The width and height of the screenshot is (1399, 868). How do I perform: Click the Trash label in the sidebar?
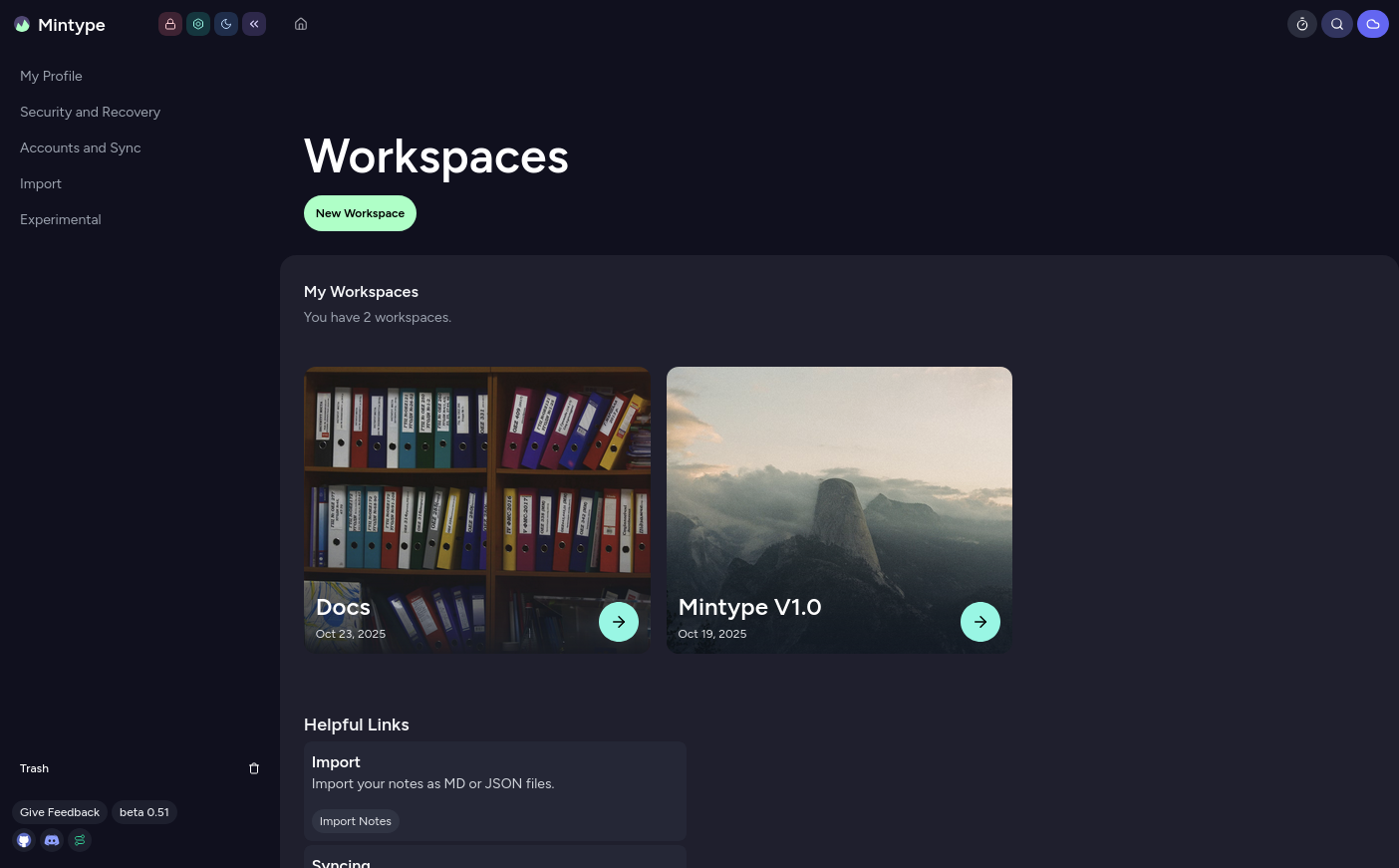click(34, 768)
